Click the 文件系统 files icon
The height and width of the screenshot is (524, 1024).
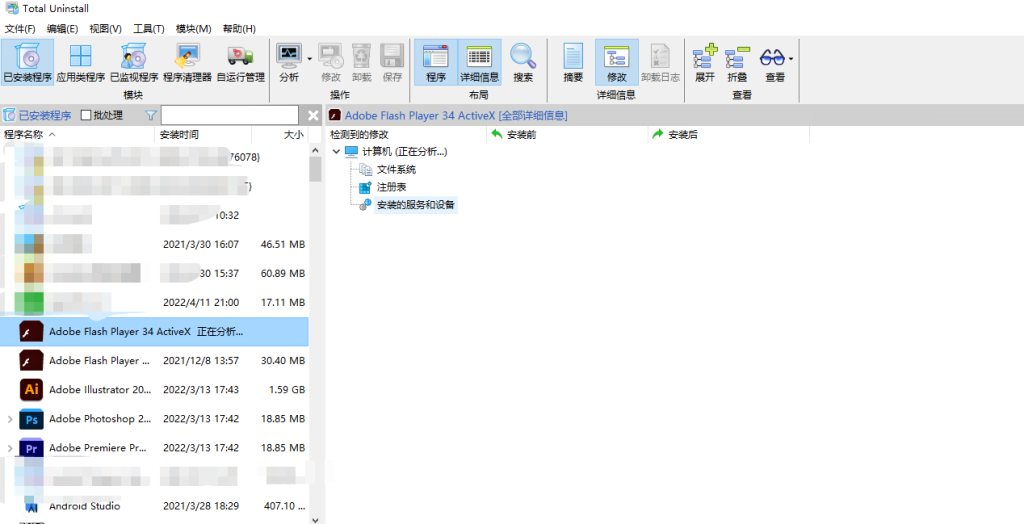[x=365, y=170]
